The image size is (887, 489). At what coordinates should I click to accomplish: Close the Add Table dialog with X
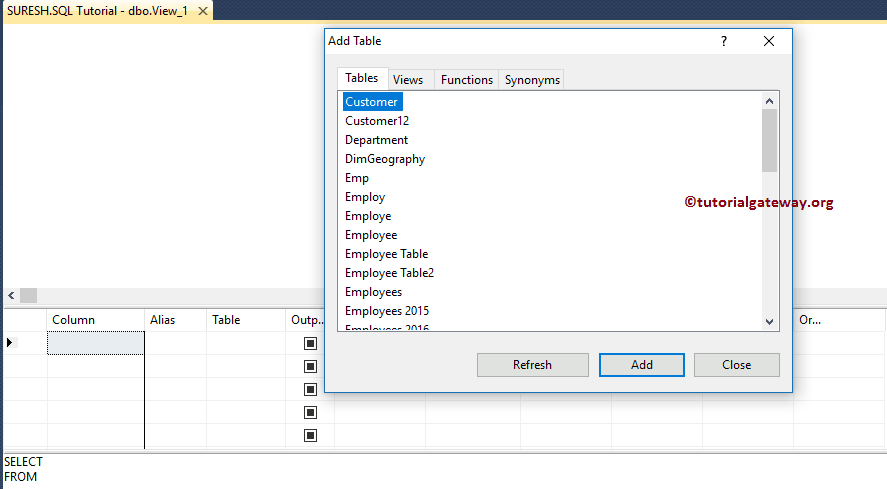click(769, 41)
